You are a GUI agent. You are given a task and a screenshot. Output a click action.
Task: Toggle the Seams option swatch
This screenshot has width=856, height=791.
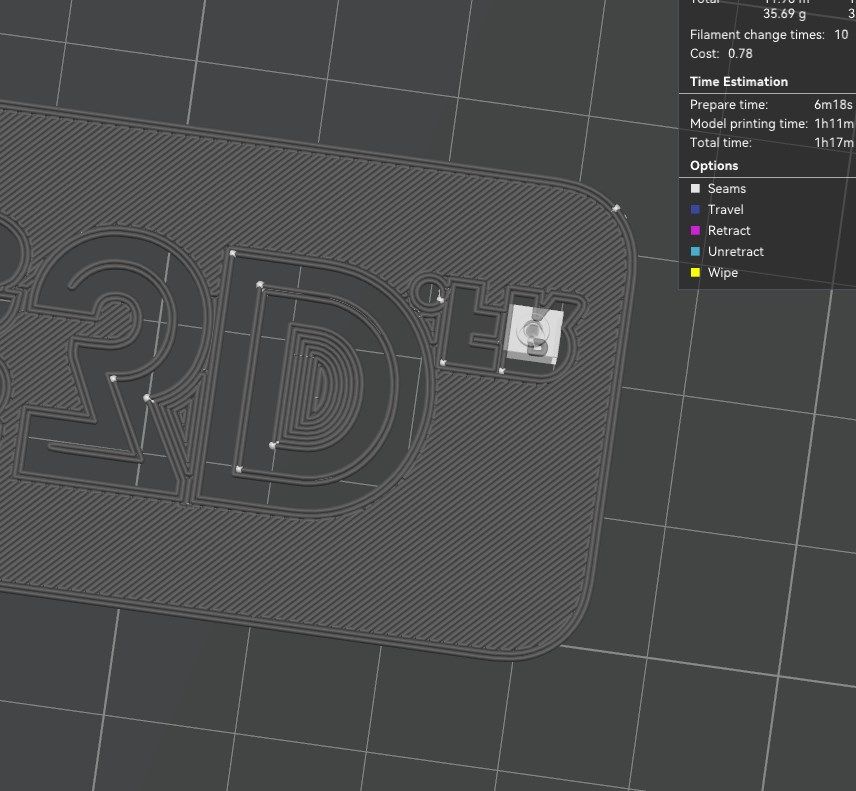pos(695,188)
